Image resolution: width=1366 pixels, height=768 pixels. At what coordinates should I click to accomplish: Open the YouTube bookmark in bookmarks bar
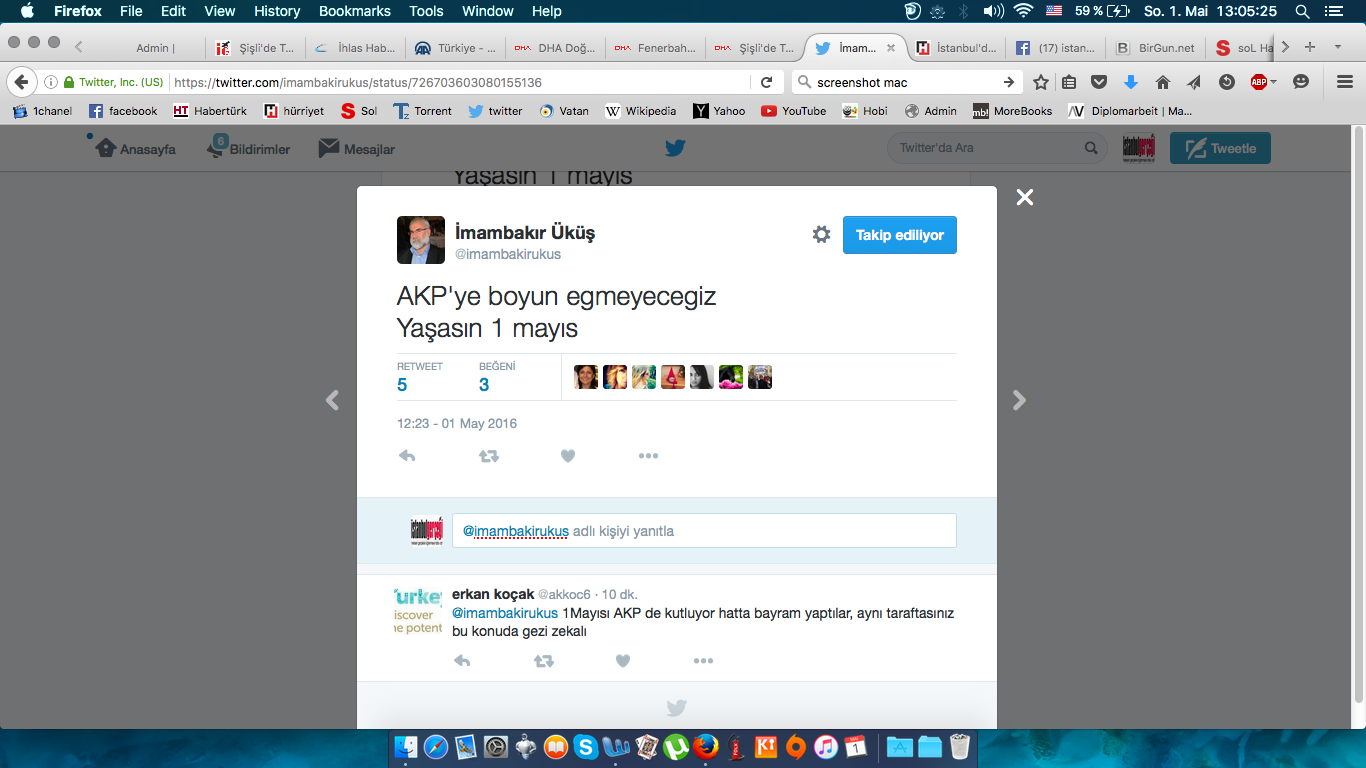click(x=794, y=111)
